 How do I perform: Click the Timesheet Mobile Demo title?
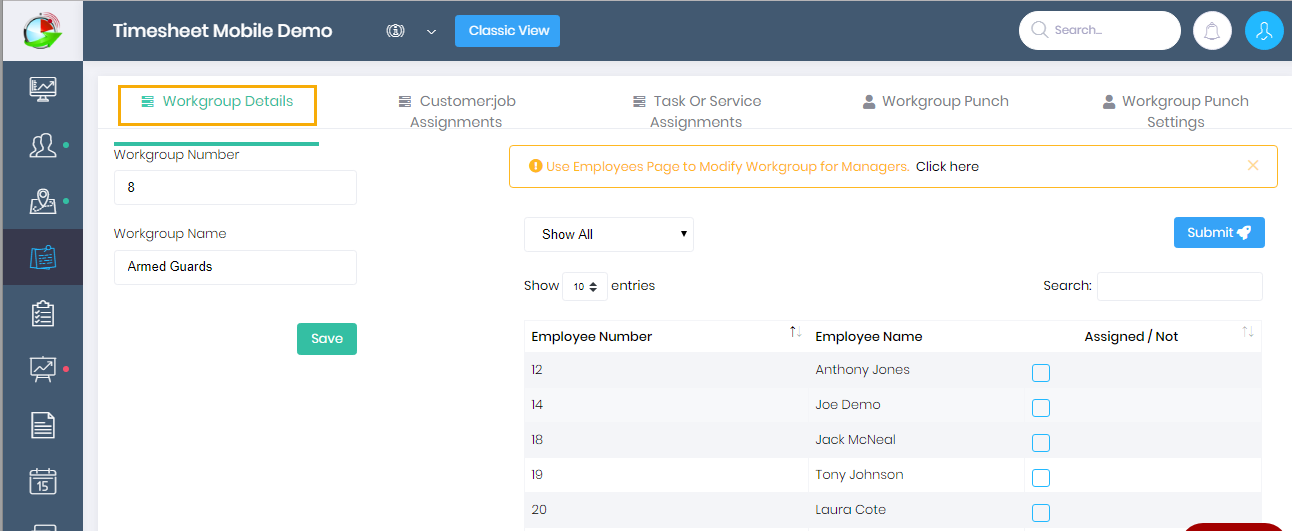point(222,31)
